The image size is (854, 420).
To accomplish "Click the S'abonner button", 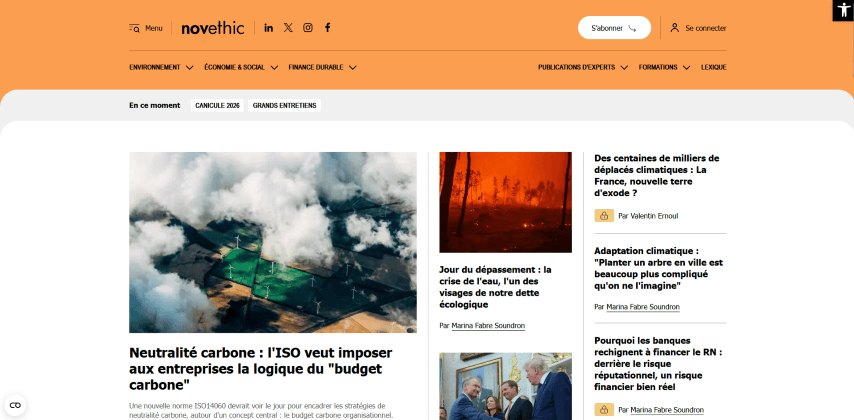I will 614,28.
